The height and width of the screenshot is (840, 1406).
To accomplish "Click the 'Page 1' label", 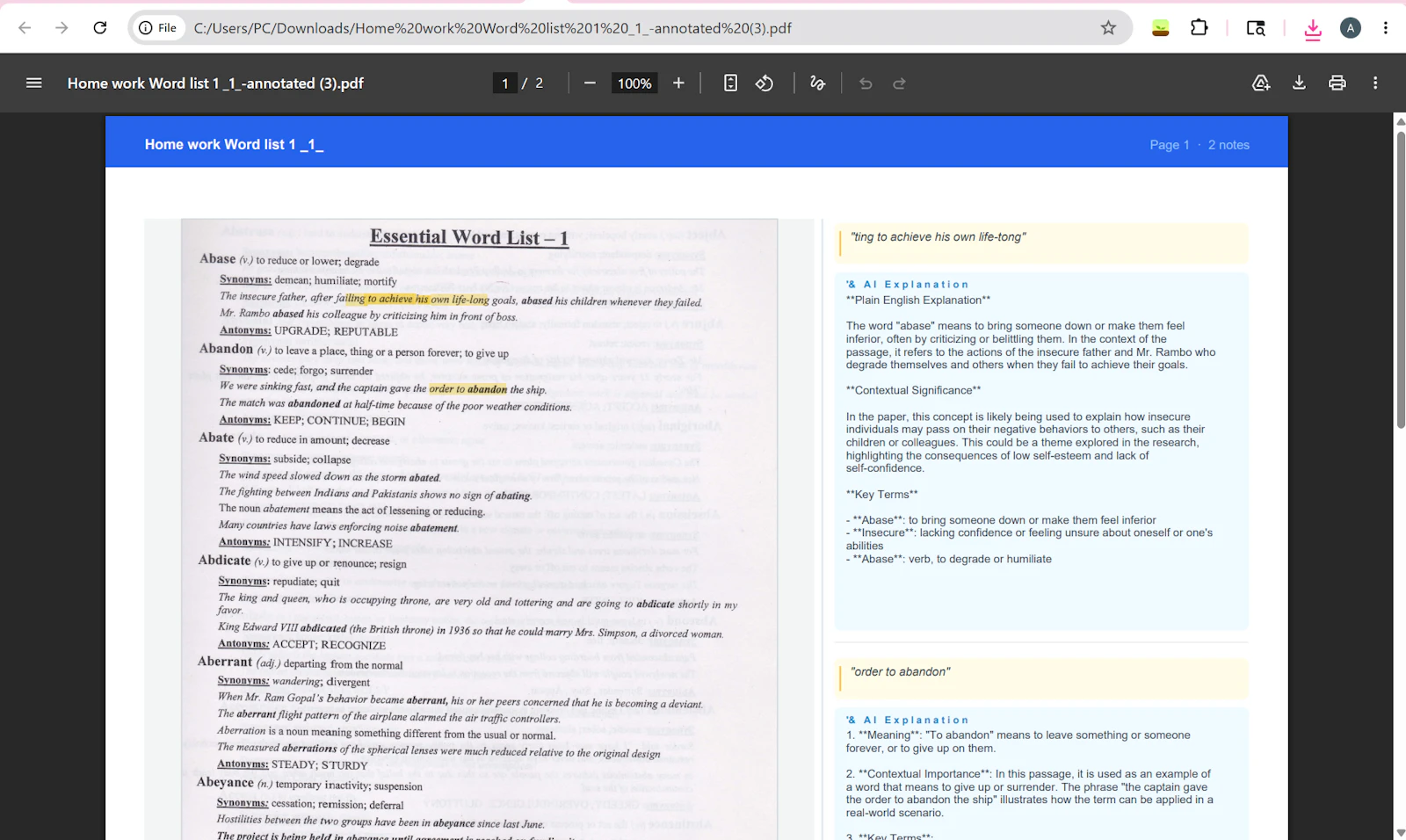I will click(x=1169, y=145).
